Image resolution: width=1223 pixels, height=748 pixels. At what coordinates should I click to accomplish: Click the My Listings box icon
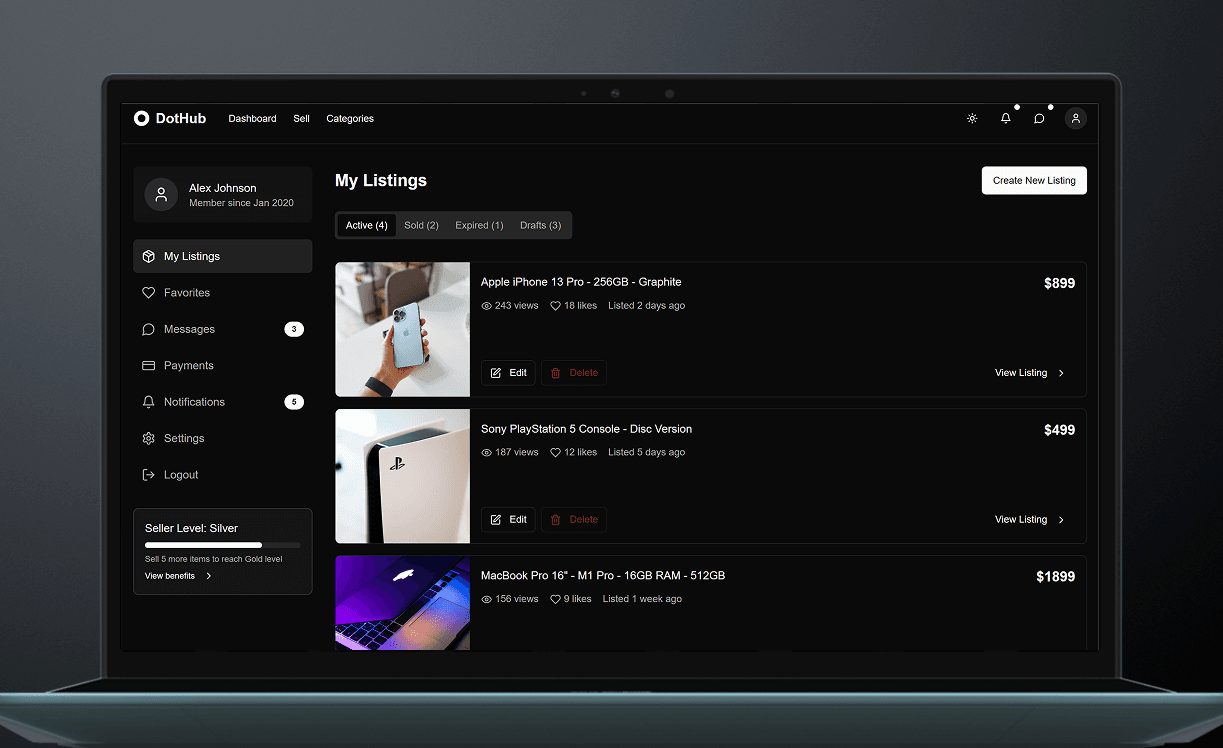click(x=148, y=256)
